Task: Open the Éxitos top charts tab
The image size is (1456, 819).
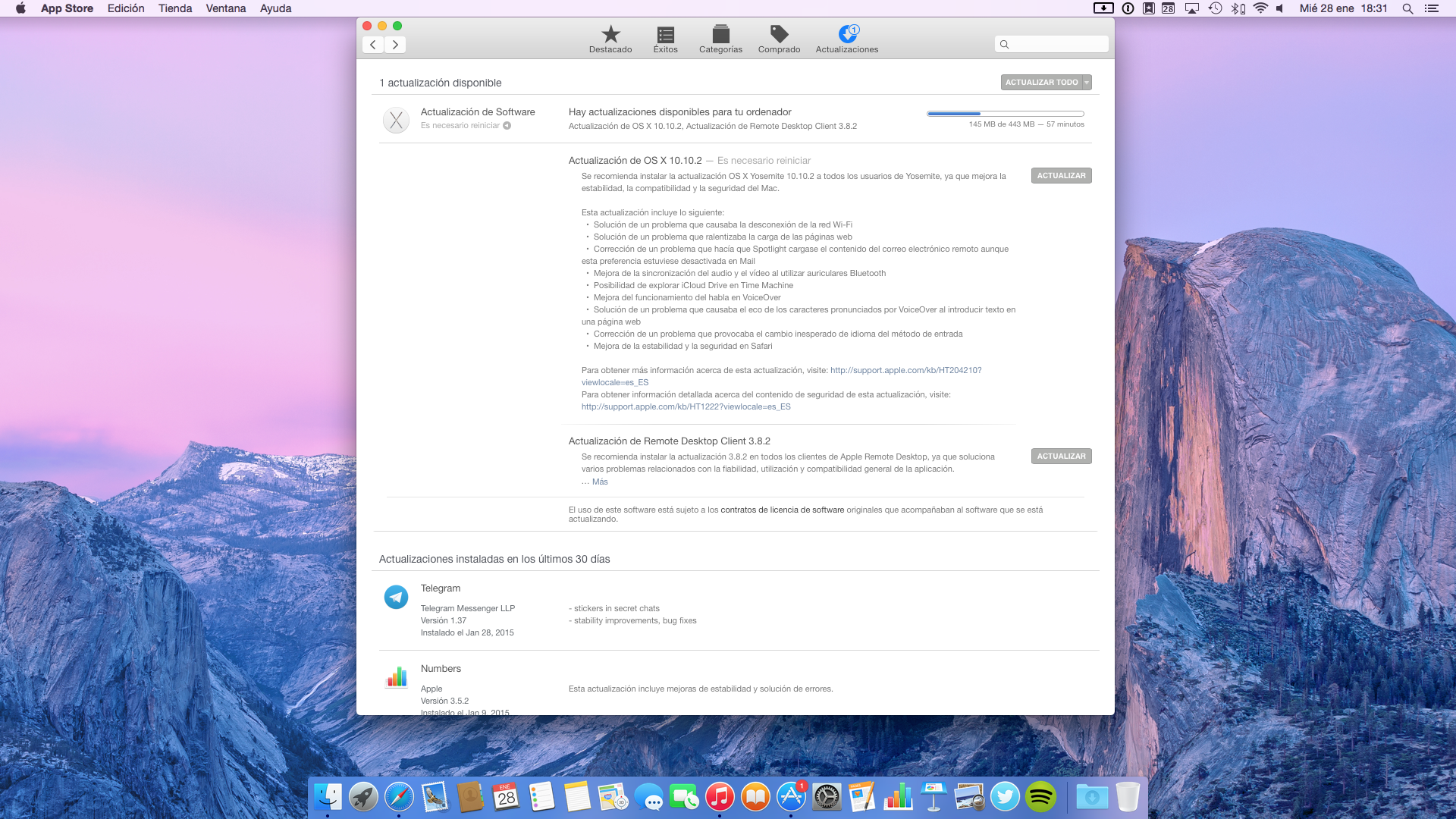Action: [665, 39]
